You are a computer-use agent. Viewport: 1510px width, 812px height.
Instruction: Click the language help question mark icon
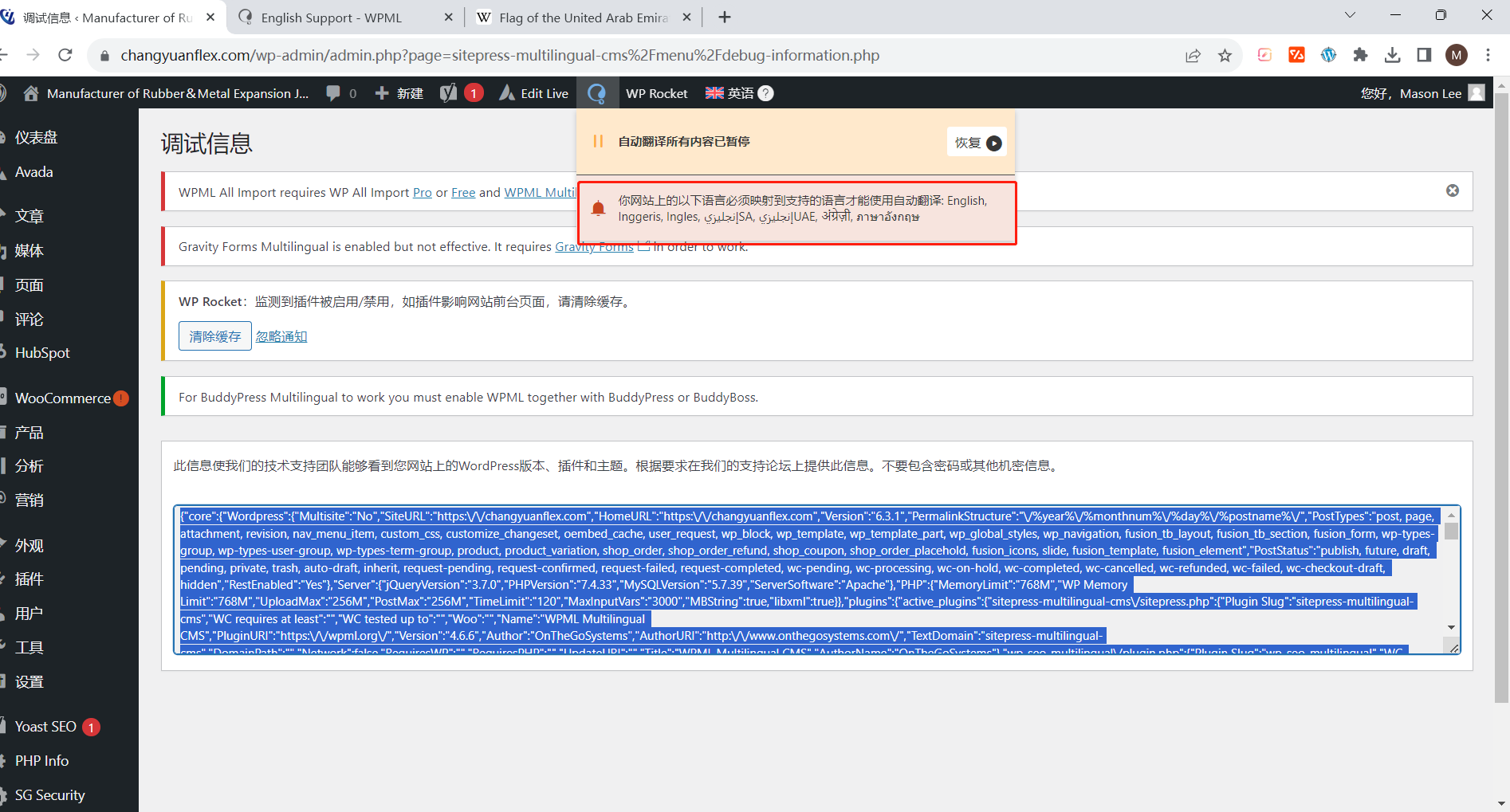(765, 93)
